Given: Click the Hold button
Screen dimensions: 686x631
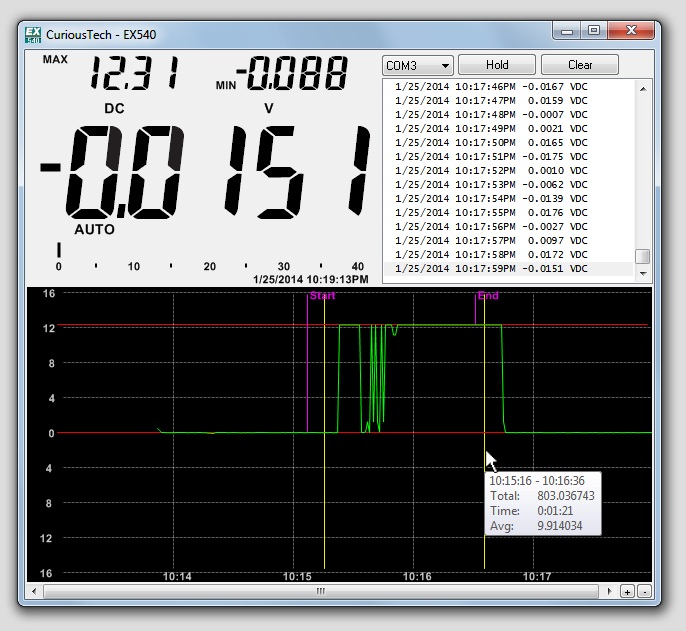Looking at the screenshot, I should pos(497,65).
